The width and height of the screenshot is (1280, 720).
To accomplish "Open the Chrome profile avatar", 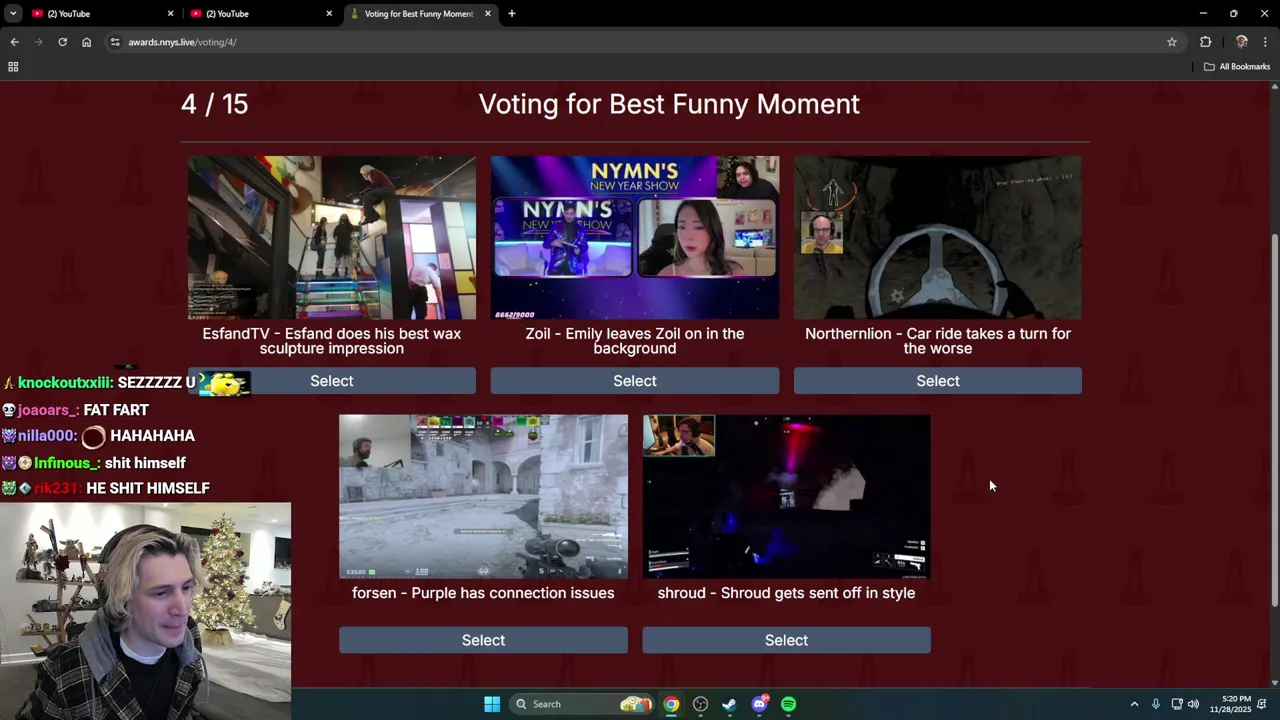I will pos(1241,42).
